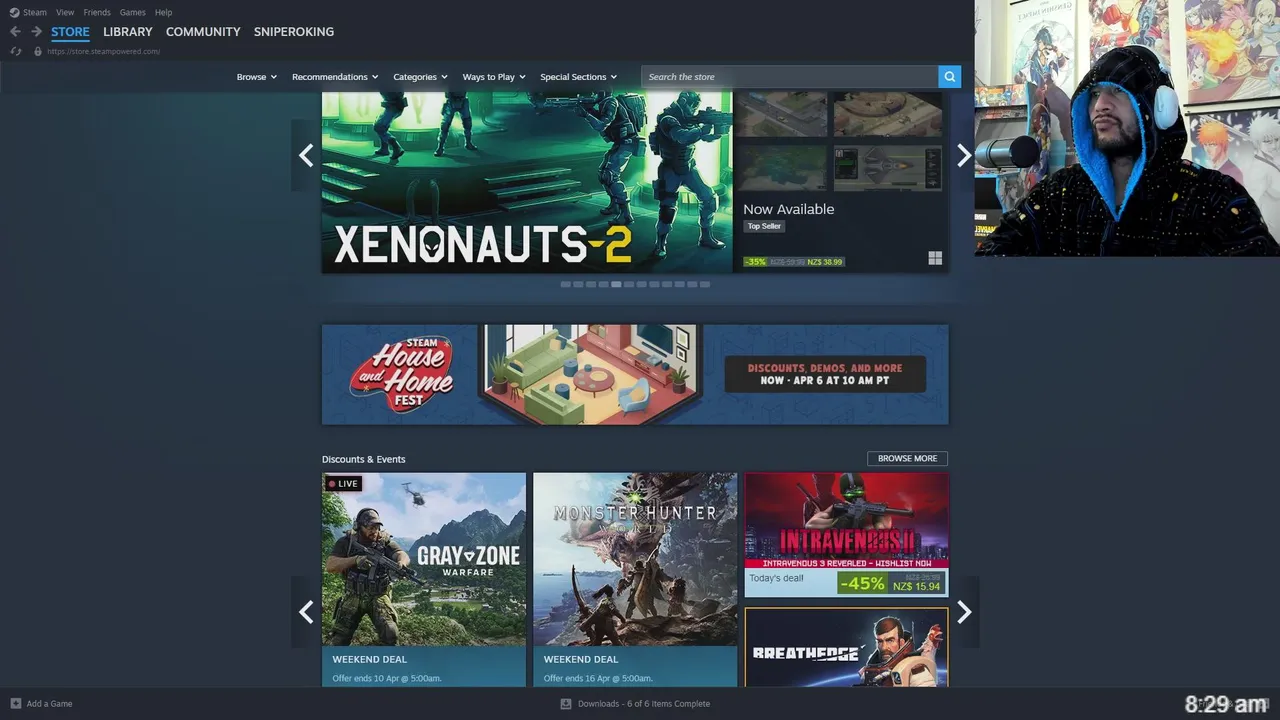This screenshot has height=720, width=1280.
Task: Open the first Xenonauts 2 screenshot thumbnail
Action: (781, 114)
